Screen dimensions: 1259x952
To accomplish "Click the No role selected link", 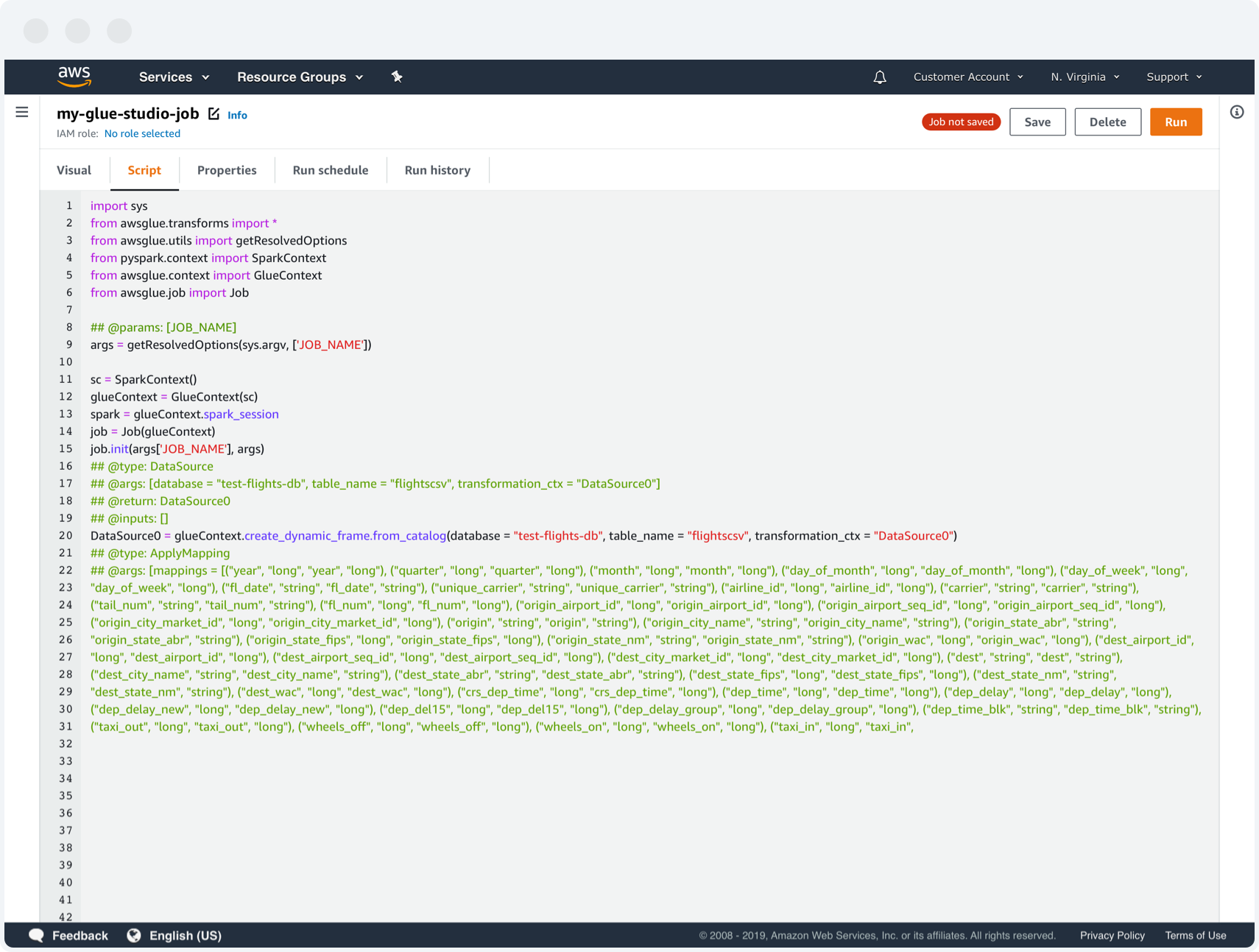I will point(142,133).
